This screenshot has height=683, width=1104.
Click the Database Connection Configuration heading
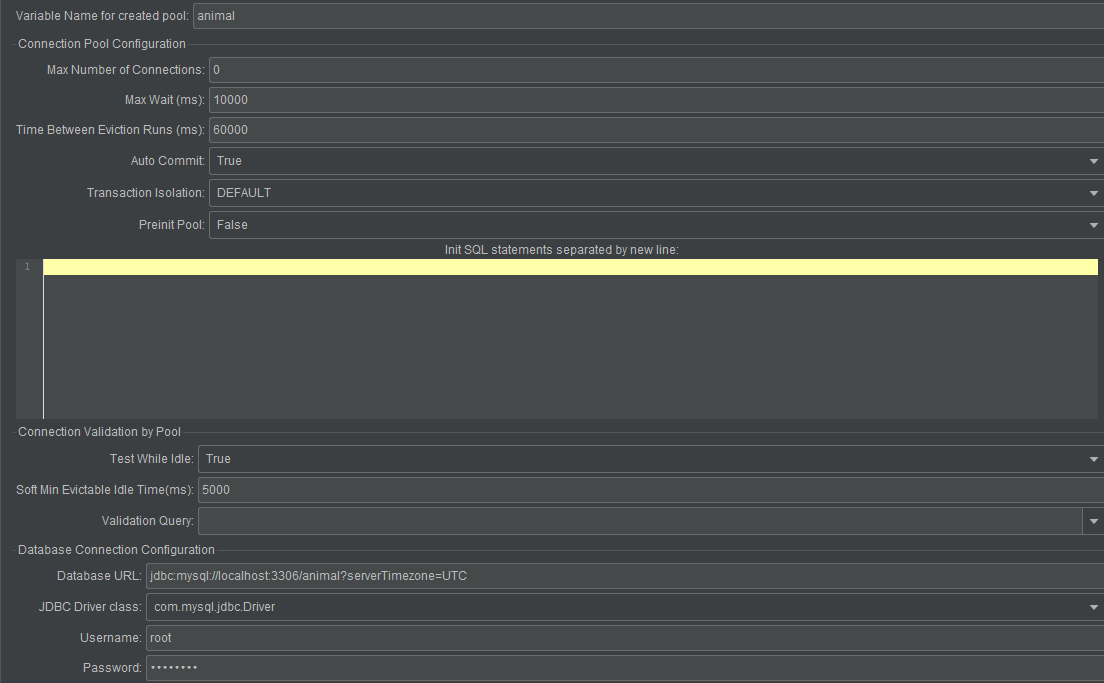point(116,550)
